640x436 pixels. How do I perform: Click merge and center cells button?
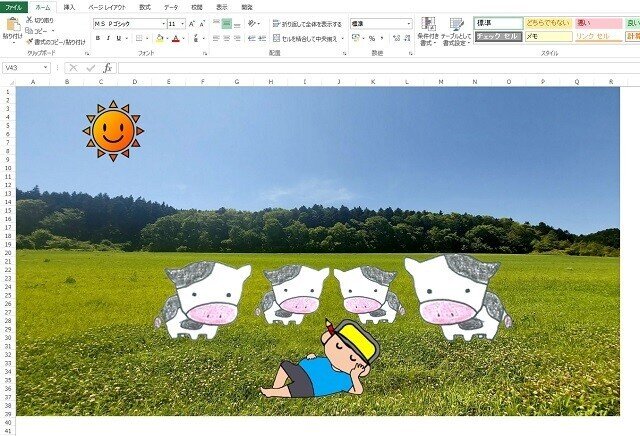click(x=305, y=38)
